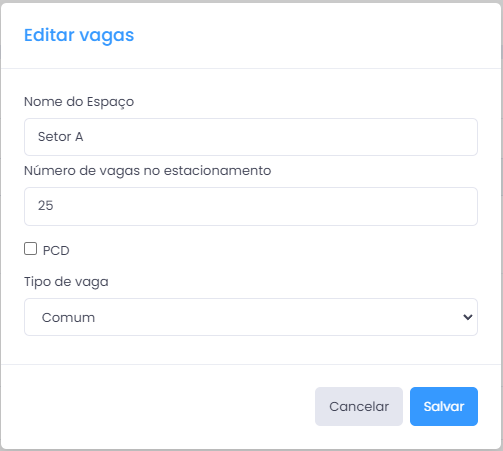This screenshot has width=503, height=451.
Task: Click the chevron arrow in Tipo de vaga
Action: click(468, 317)
